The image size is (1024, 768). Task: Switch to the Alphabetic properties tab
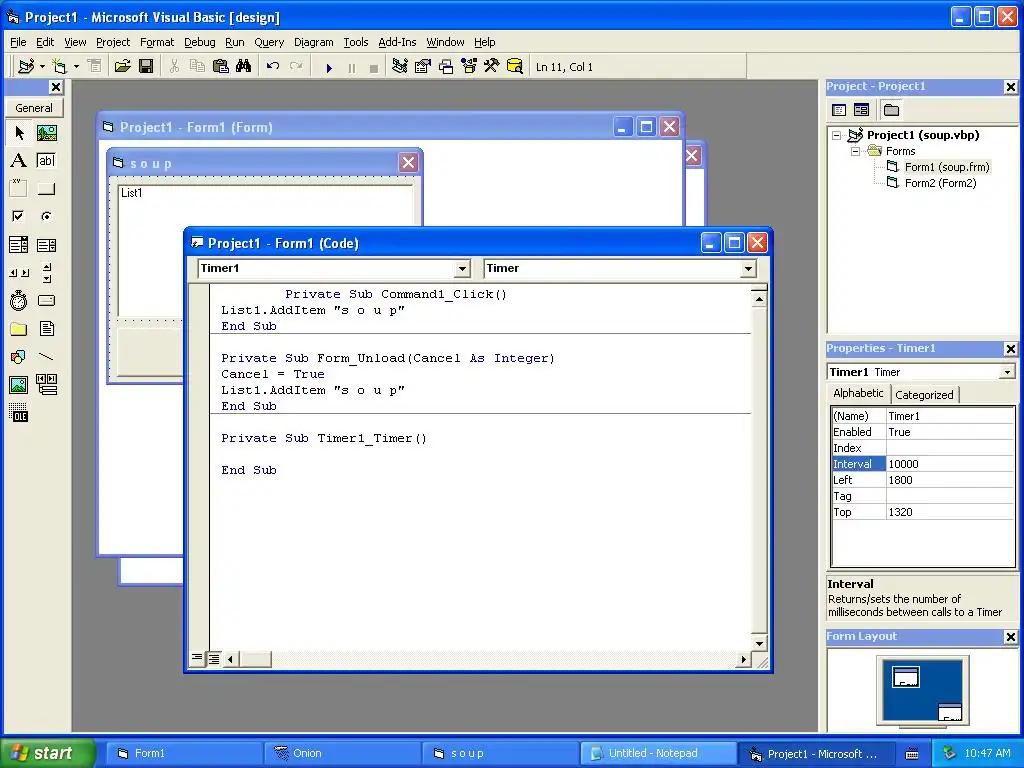point(858,393)
